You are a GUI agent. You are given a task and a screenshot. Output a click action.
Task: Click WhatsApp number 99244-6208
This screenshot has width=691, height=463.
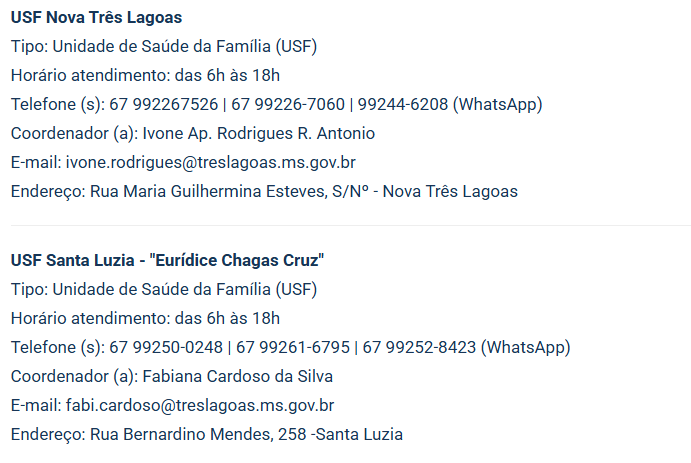coord(404,105)
